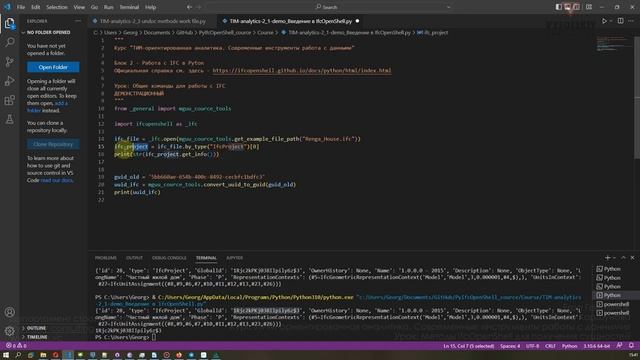The width and height of the screenshot is (640, 360).
Task: Open the Terminal menu
Action: [x=129, y=7]
